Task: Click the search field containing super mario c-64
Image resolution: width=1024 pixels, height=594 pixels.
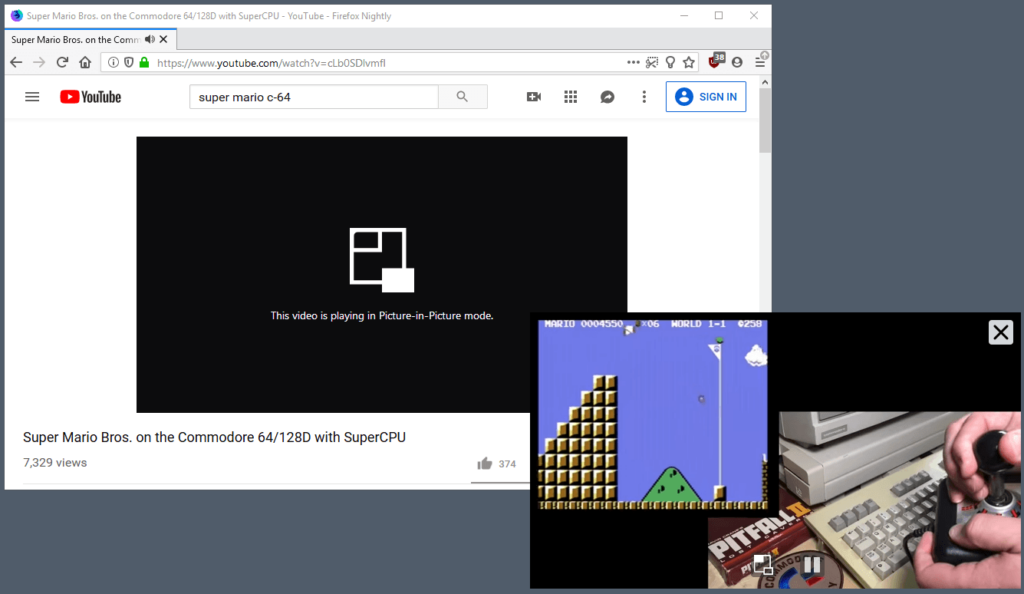Action: tap(313, 97)
